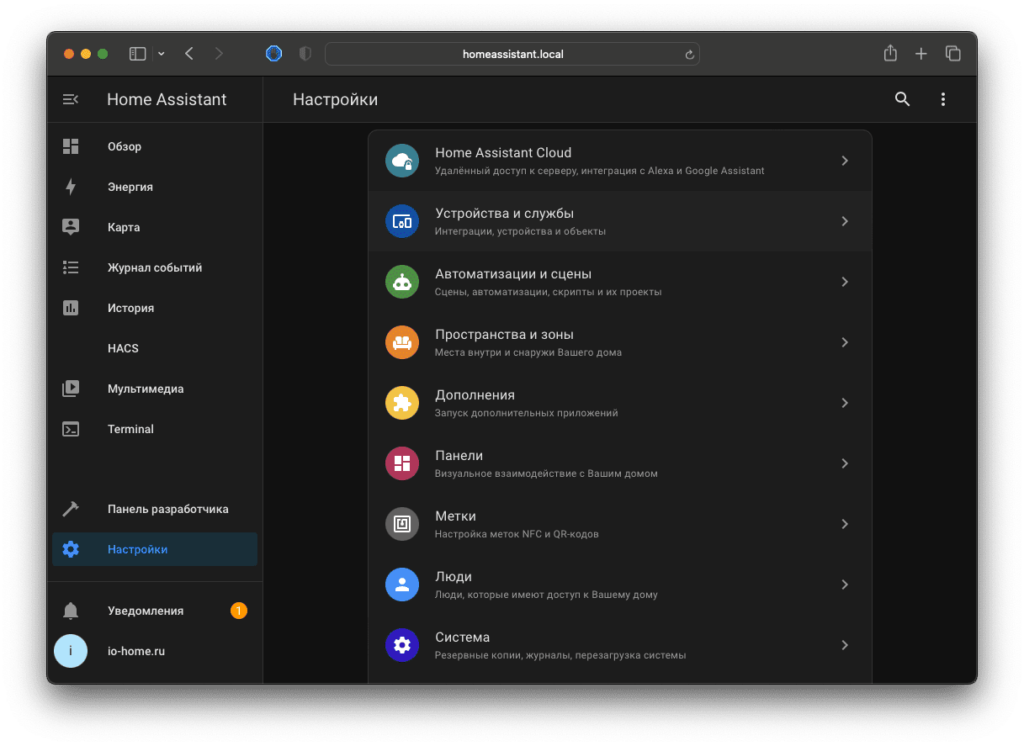Open the Карта sidebar entry label
Viewport: 1024px width, 746px height.
(123, 227)
